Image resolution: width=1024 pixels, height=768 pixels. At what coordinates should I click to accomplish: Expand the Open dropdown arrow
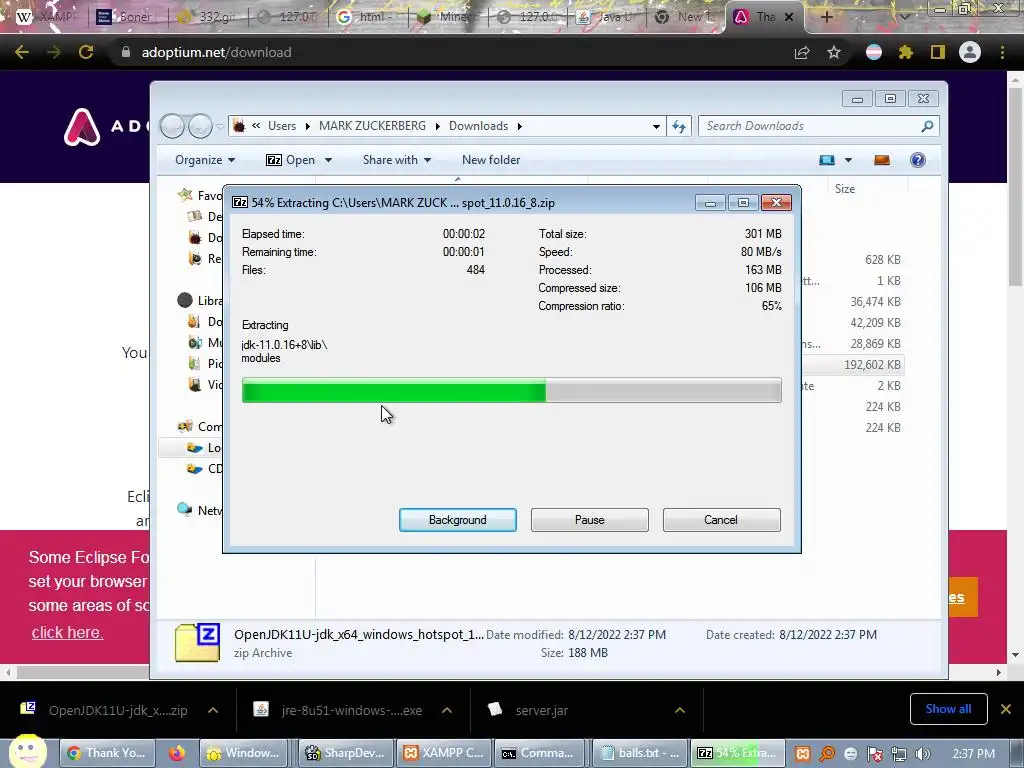(328, 160)
